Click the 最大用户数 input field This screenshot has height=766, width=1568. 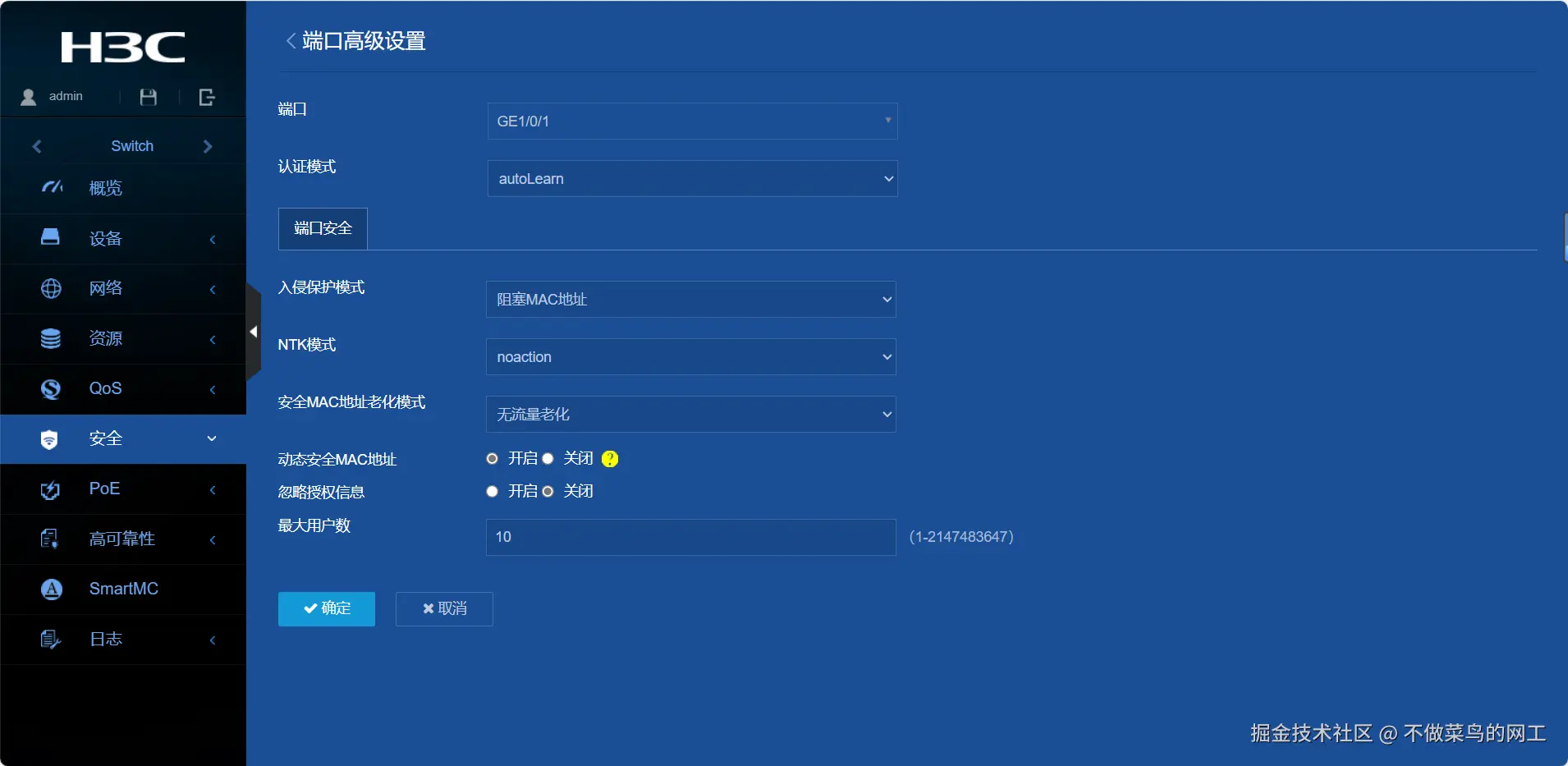(690, 537)
